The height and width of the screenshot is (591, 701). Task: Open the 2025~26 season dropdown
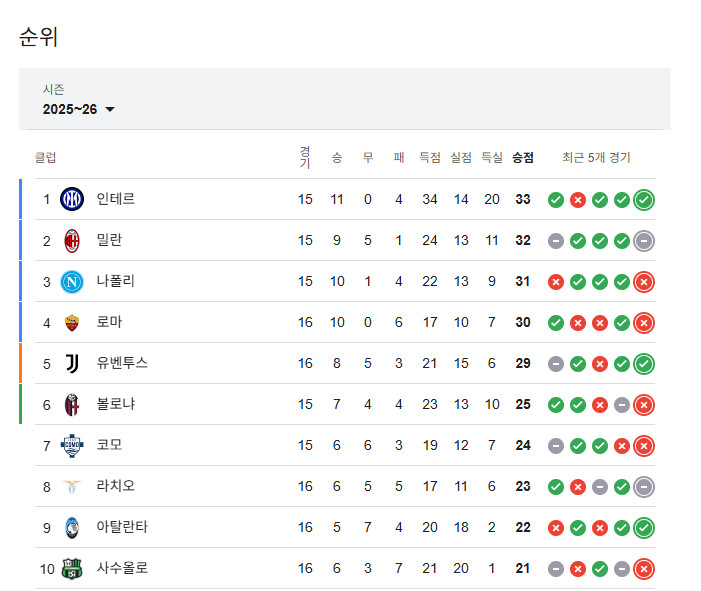79,109
